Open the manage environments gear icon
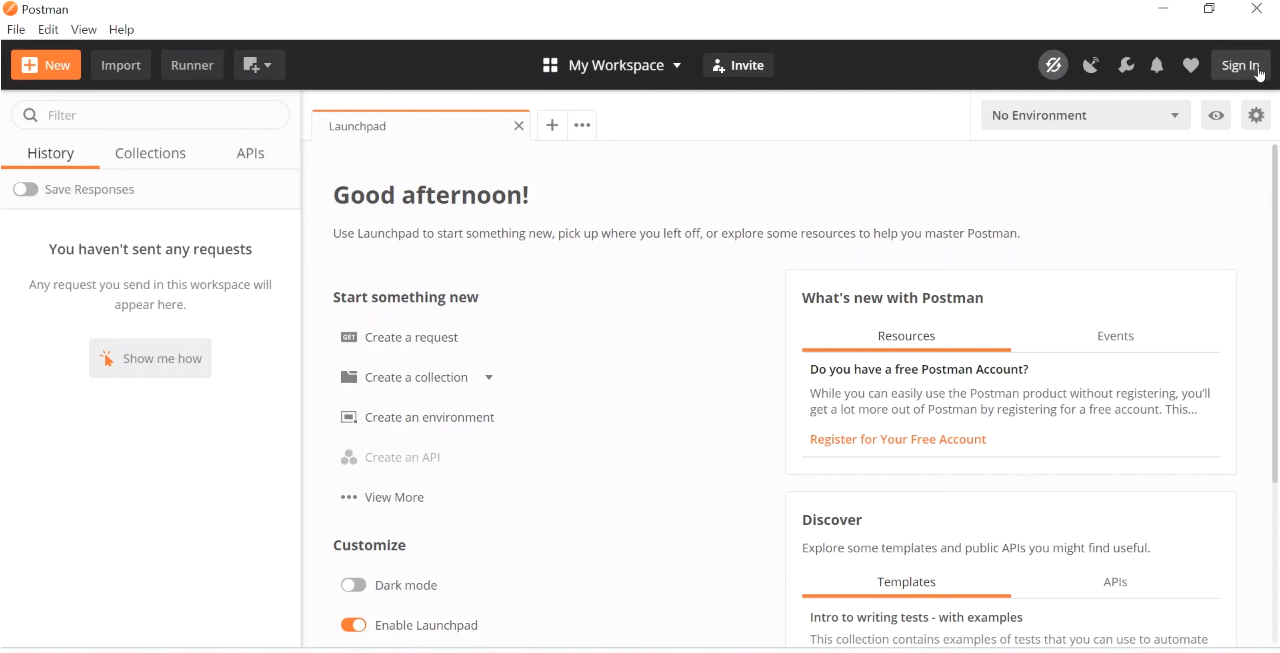Screen dimensions: 1280x653 pos(1256,115)
